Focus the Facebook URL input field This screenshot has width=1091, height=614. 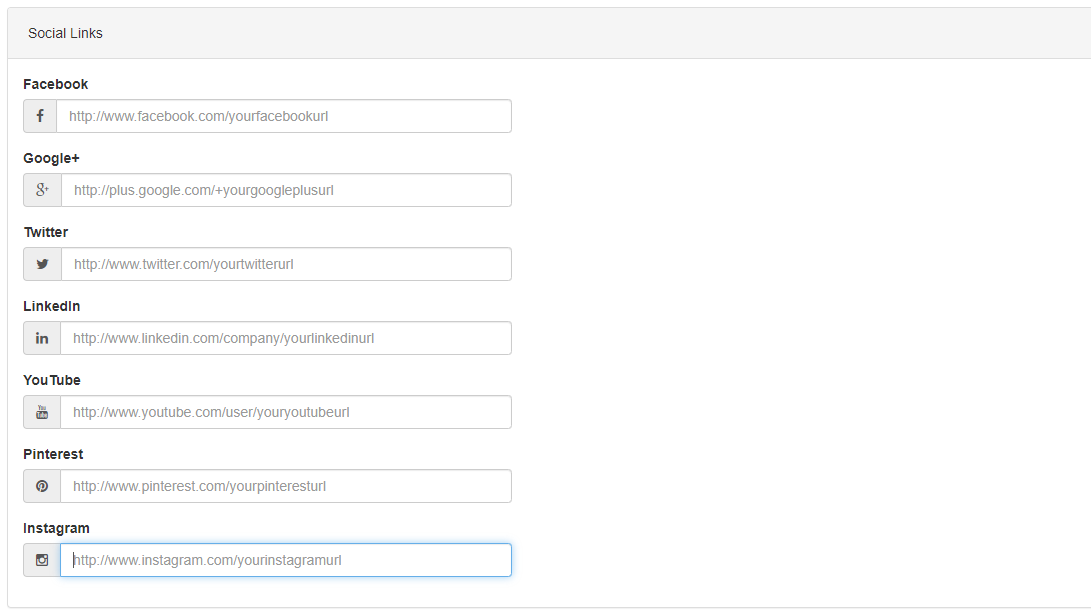(284, 116)
